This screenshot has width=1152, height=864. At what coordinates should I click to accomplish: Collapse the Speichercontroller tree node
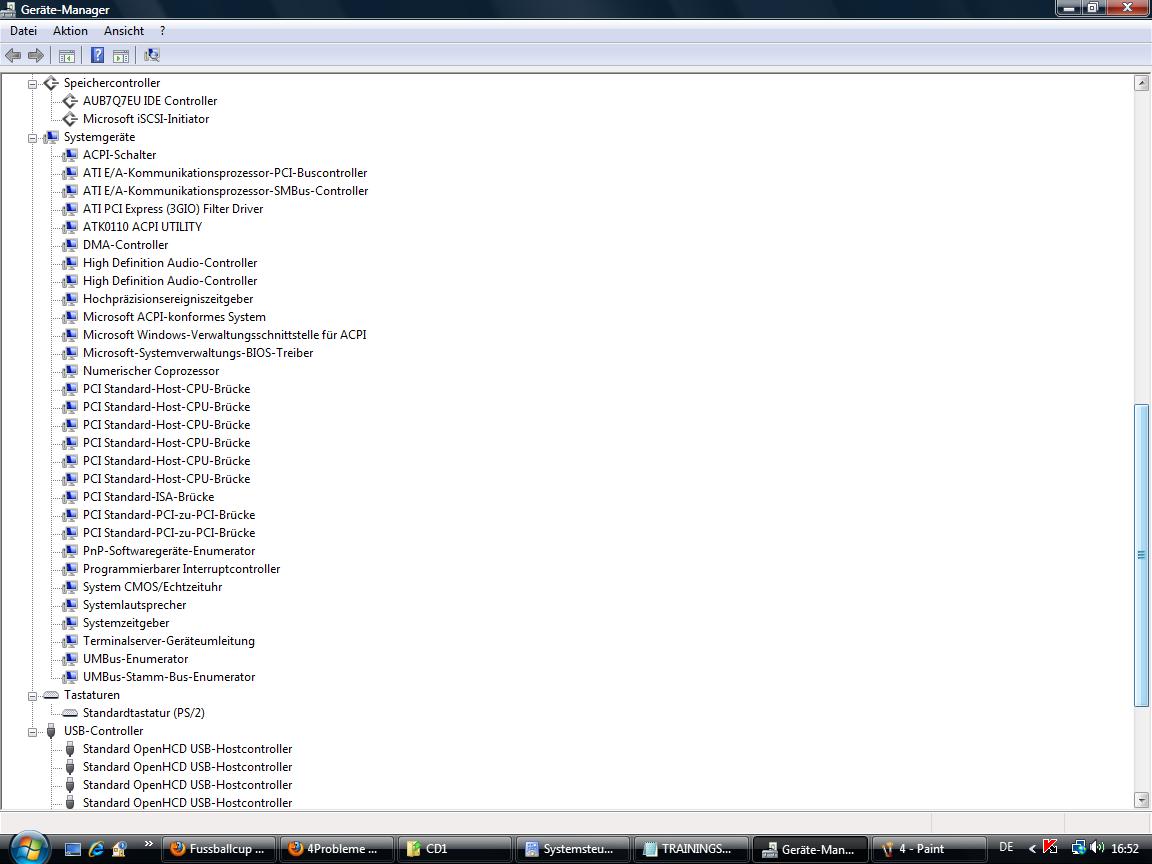pos(32,84)
